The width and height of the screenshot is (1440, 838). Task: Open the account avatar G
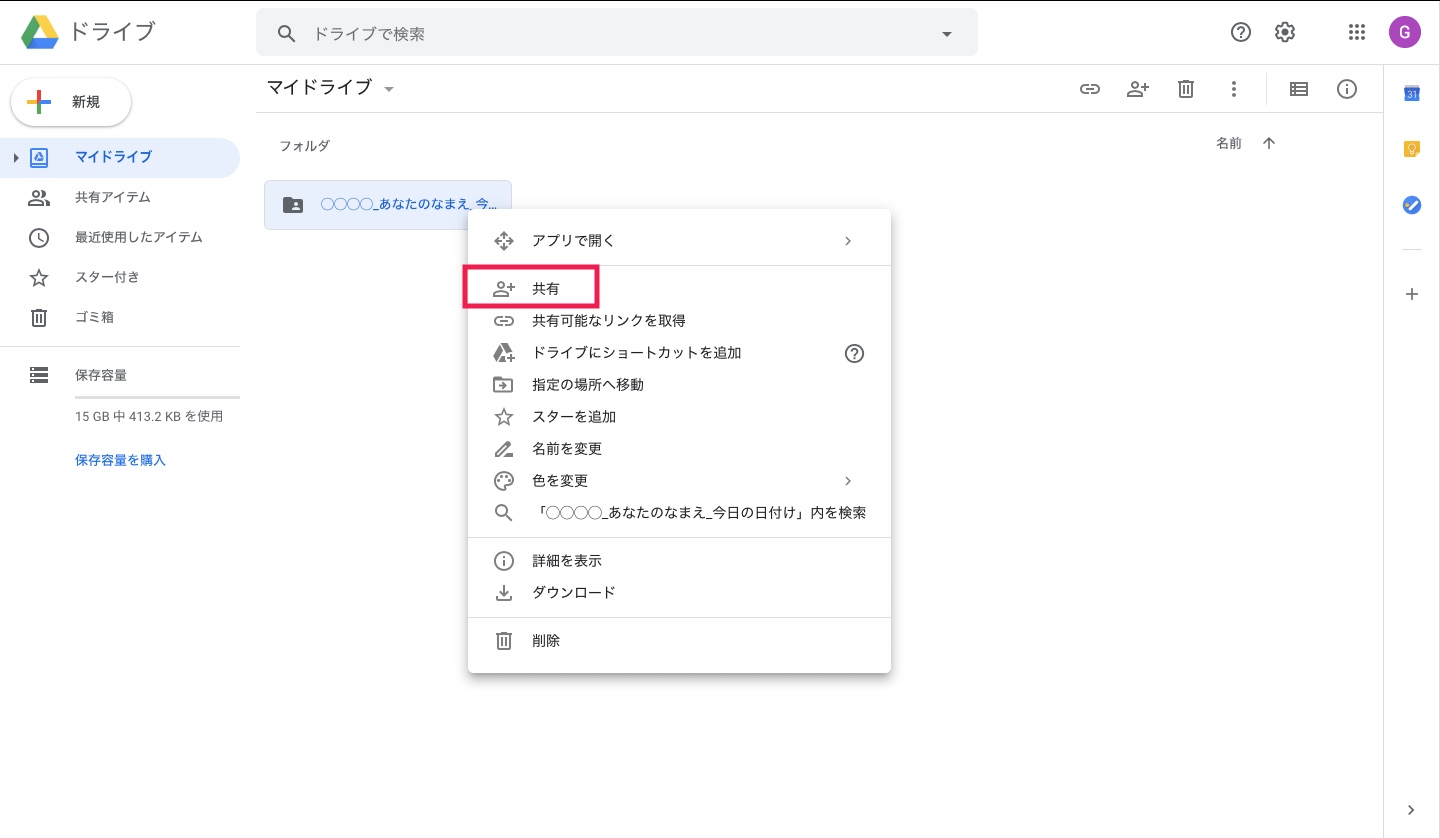[1405, 32]
